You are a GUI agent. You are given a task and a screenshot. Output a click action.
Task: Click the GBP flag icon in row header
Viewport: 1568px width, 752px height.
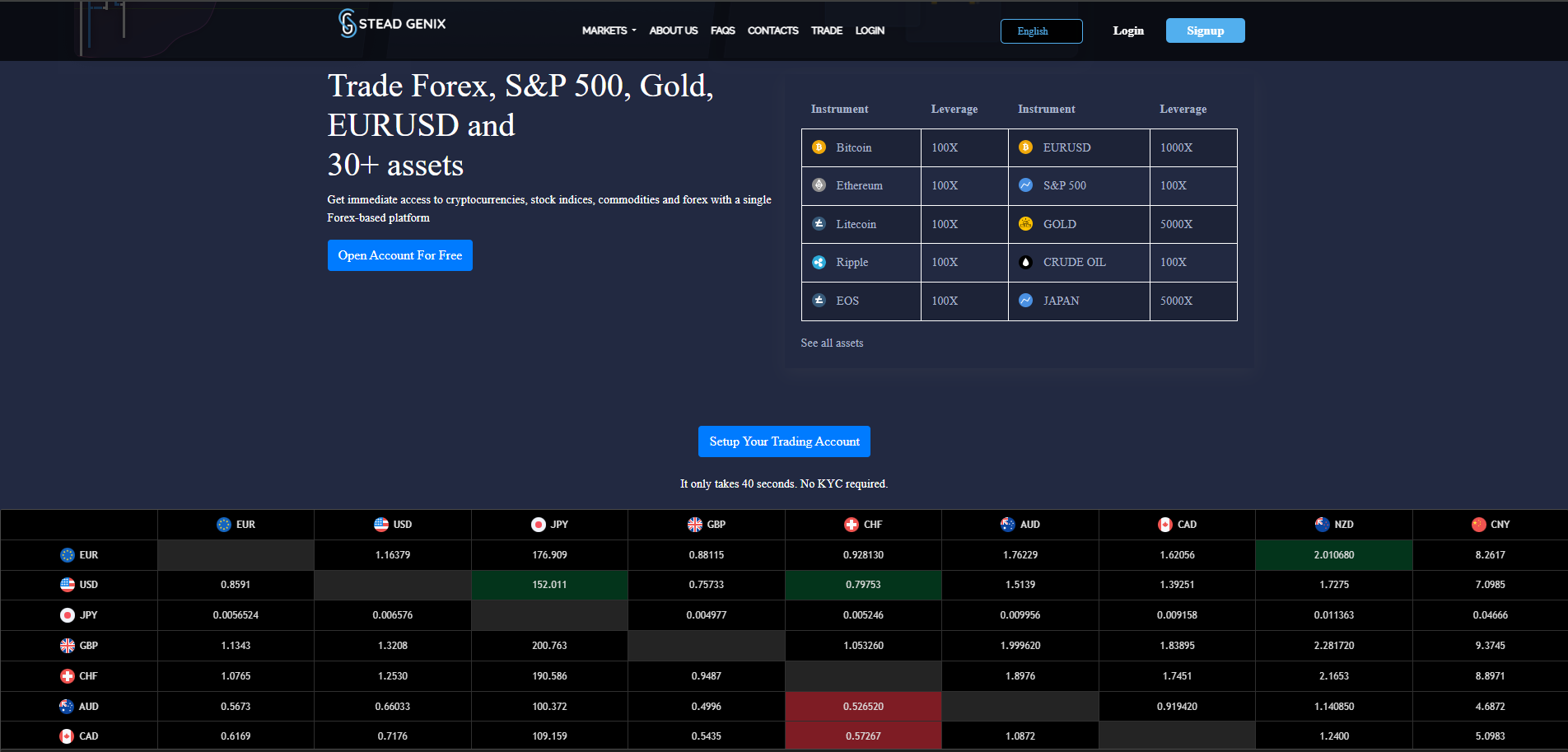(68, 646)
